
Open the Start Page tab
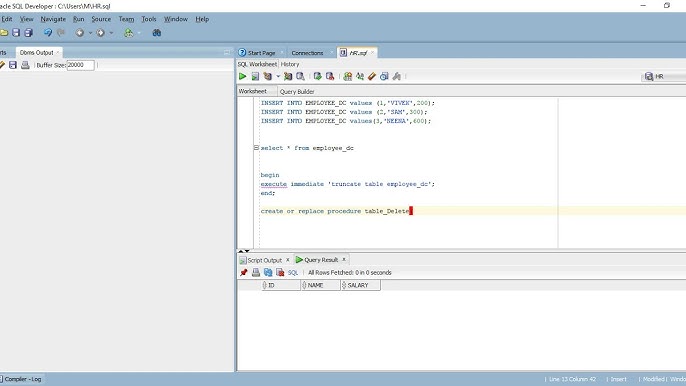[x=262, y=53]
